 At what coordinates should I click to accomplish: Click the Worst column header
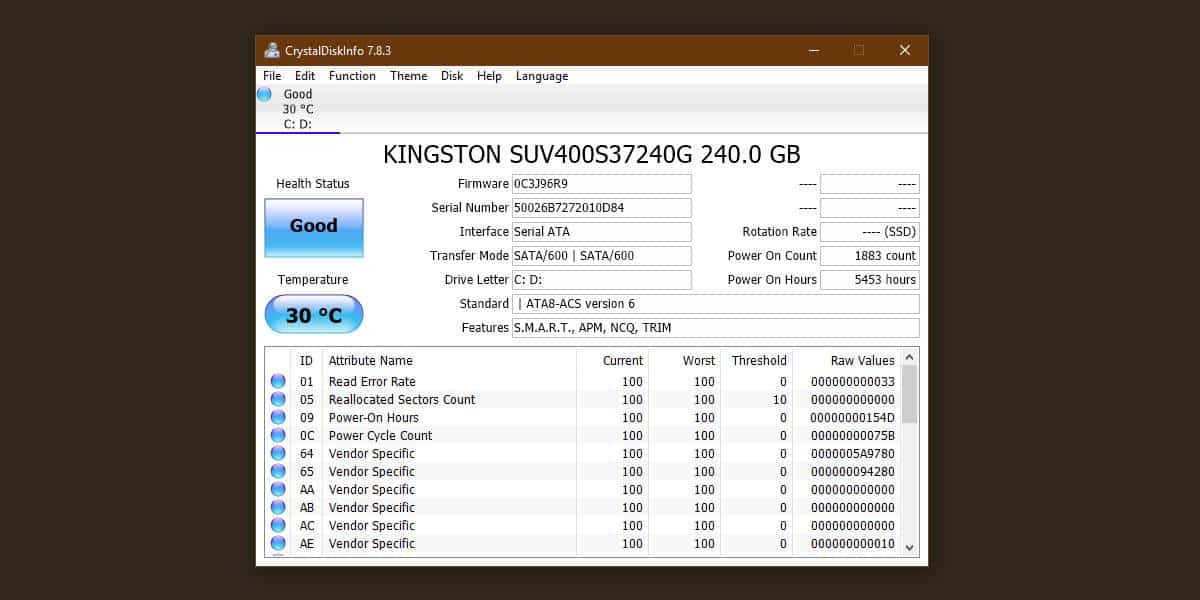pyautogui.click(x=684, y=360)
